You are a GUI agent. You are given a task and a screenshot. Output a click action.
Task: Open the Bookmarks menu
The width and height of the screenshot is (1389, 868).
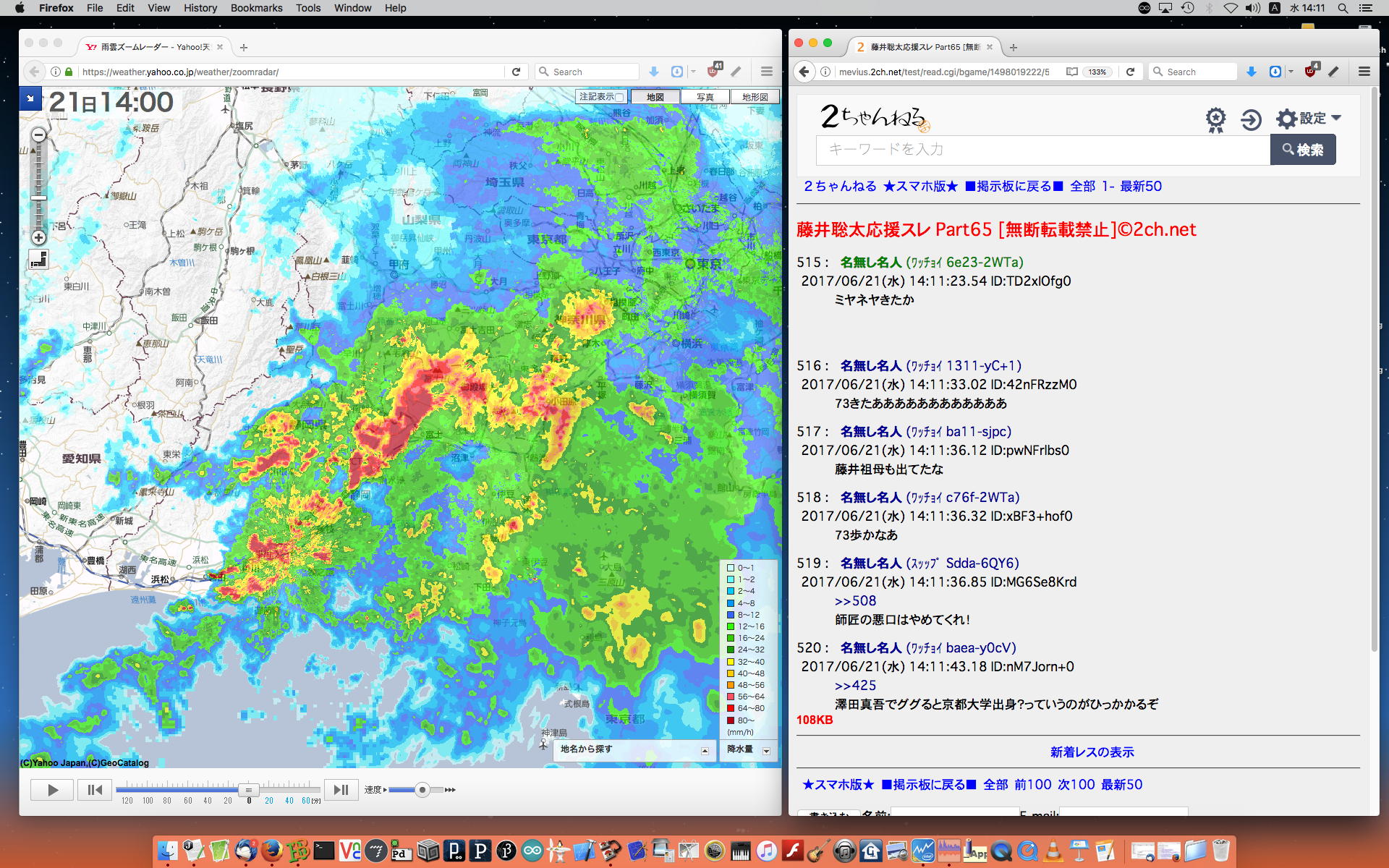click(x=256, y=8)
